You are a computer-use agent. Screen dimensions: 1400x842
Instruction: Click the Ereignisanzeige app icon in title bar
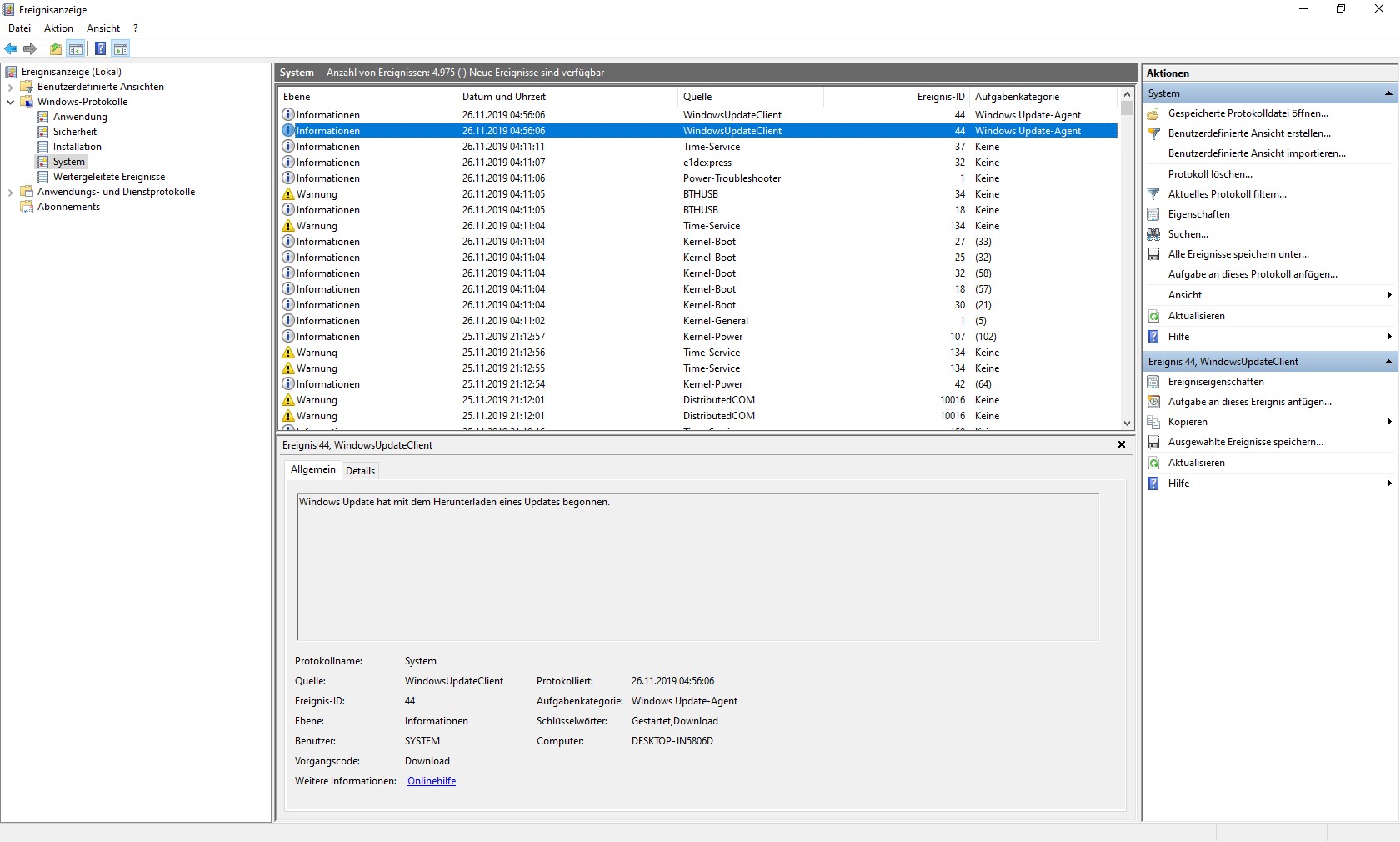[x=9, y=9]
